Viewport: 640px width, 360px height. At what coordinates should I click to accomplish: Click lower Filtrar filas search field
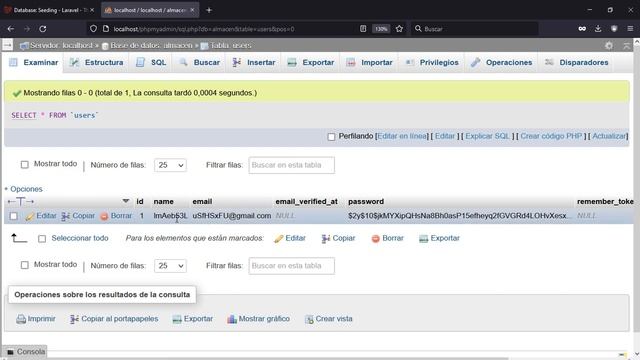(x=291, y=266)
